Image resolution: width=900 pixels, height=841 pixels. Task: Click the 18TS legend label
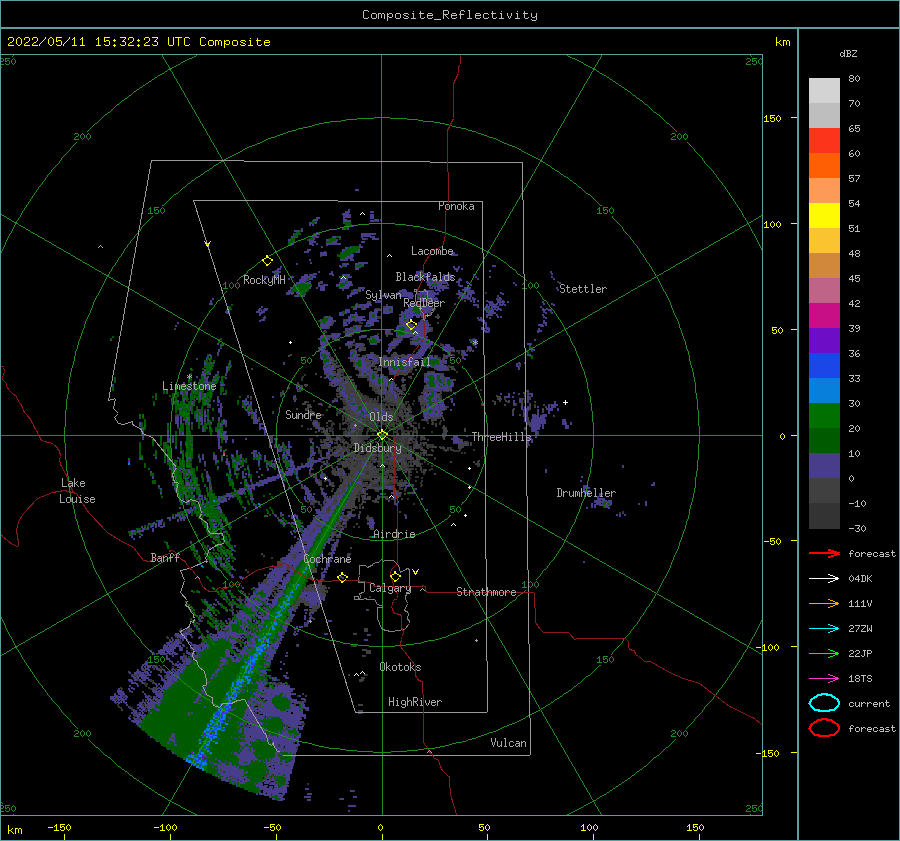click(860, 678)
